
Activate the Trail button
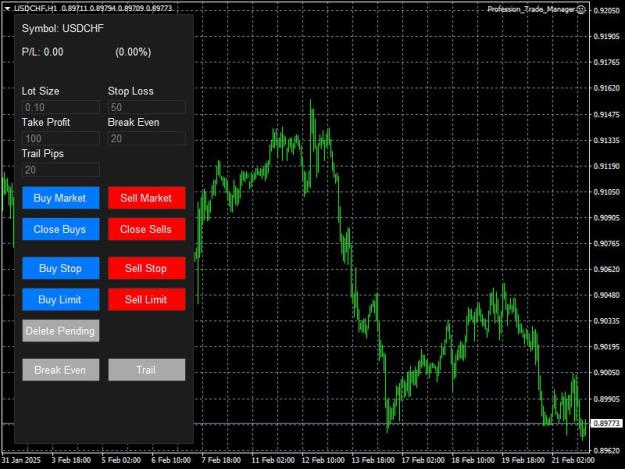(x=147, y=370)
